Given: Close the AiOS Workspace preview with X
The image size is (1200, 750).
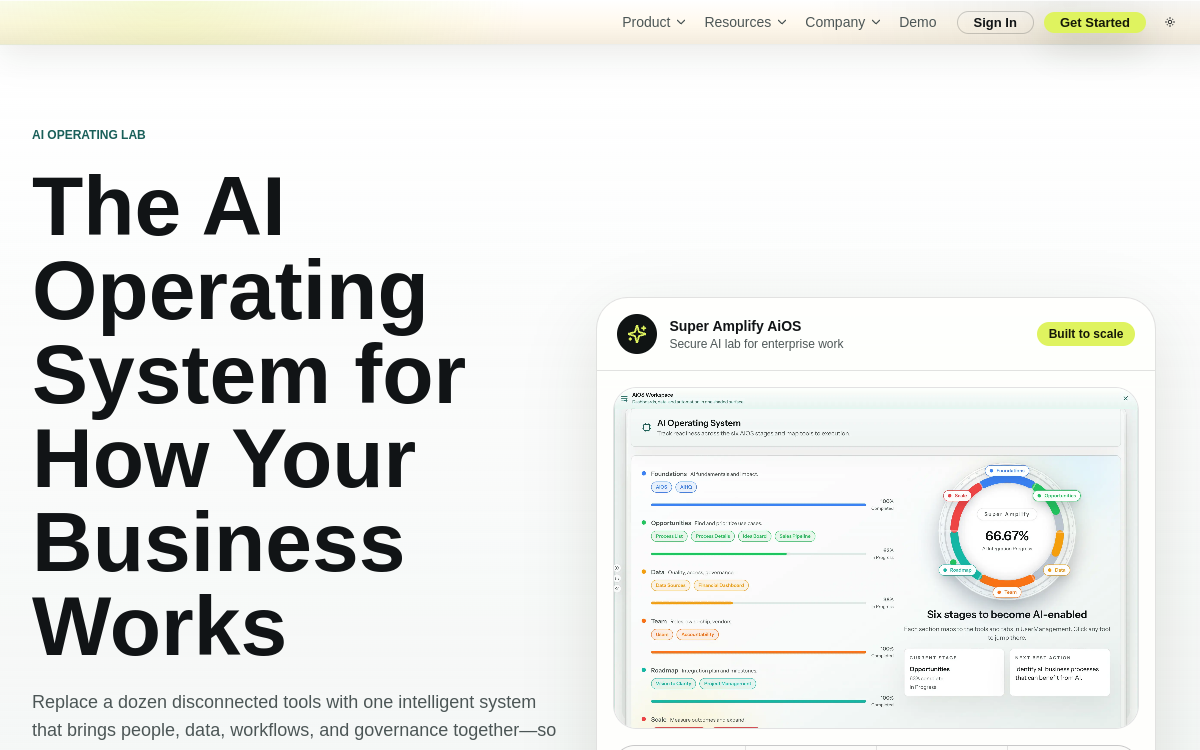Looking at the screenshot, I should click(x=1125, y=398).
